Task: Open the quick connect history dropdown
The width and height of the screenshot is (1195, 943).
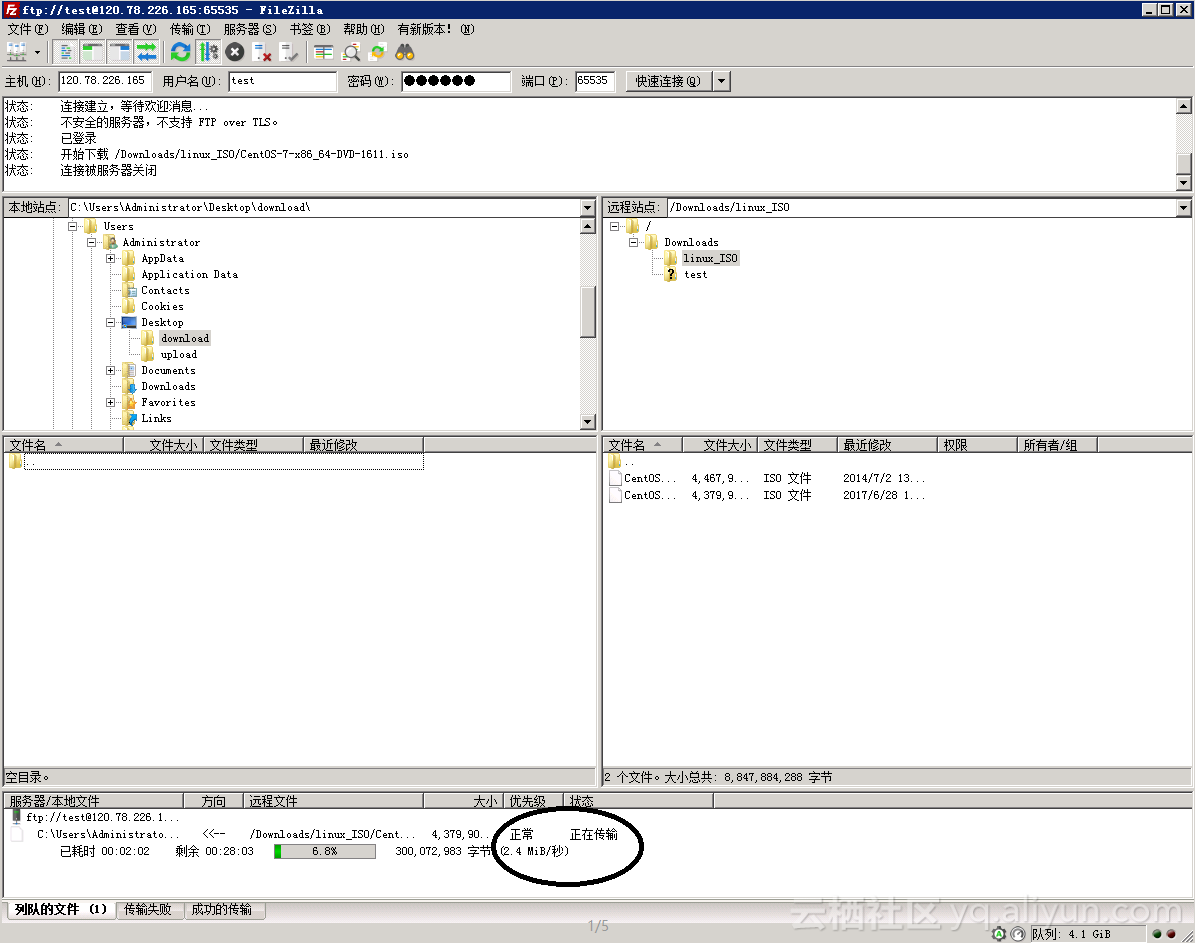Action: [x=722, y=81]
